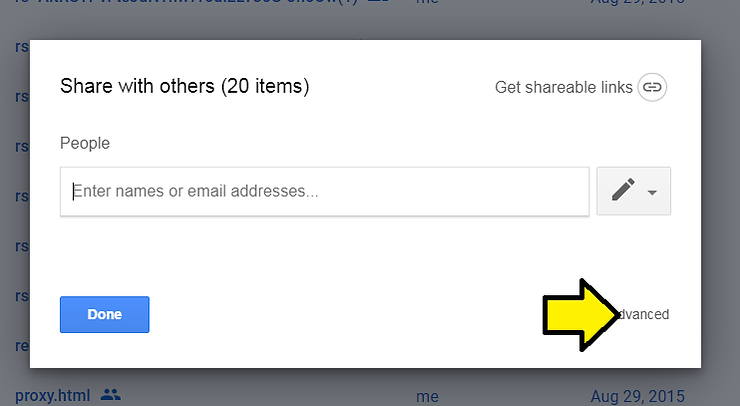
Task: Open the Advanced sharing settings link
Action: click(642, 314)
